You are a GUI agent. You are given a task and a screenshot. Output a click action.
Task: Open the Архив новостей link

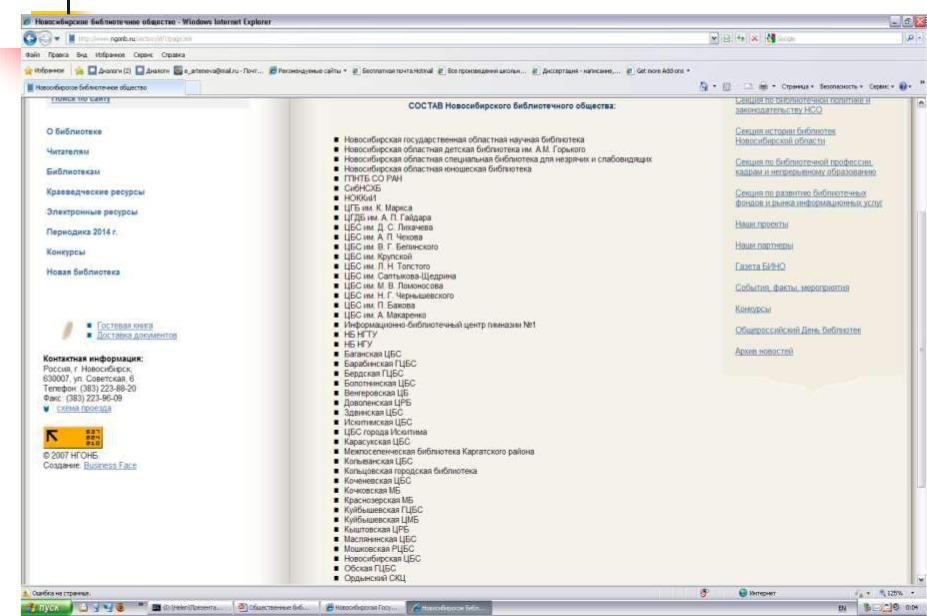tap(764, 351)
